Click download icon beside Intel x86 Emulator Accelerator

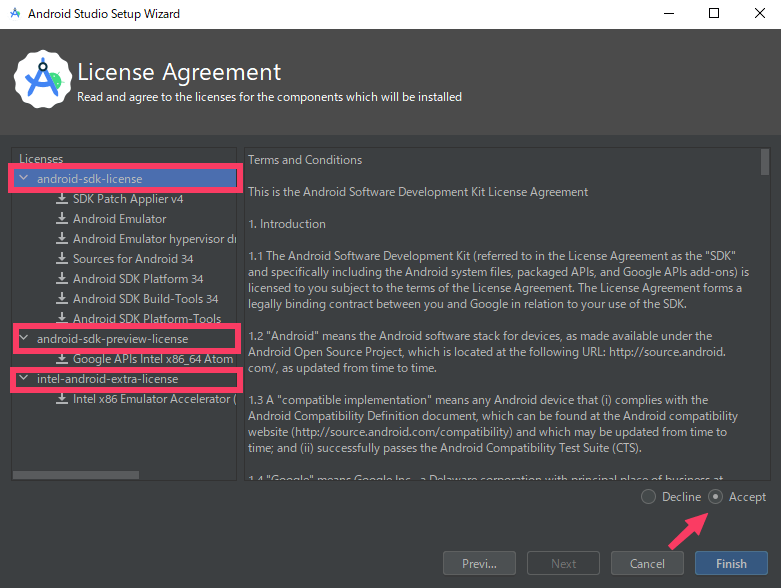(x=62, y=398)
